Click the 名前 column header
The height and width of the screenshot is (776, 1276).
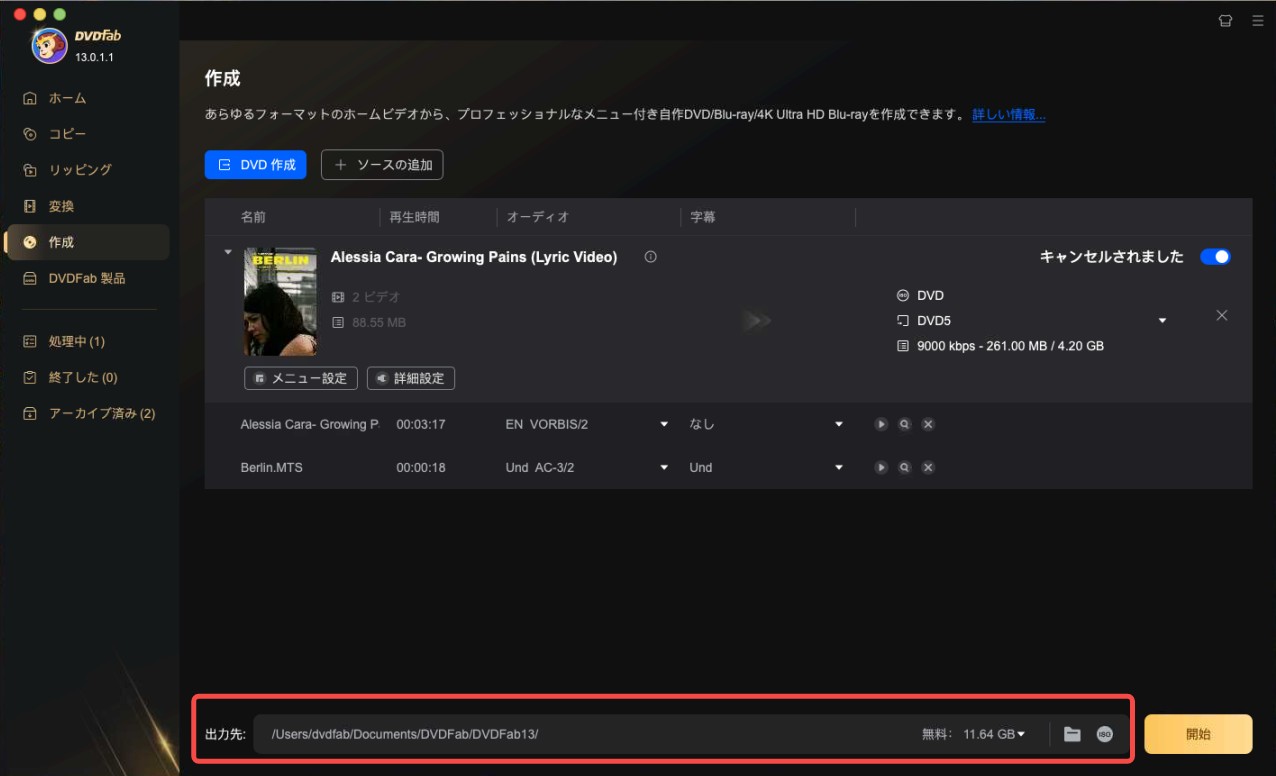coord(253,217)
